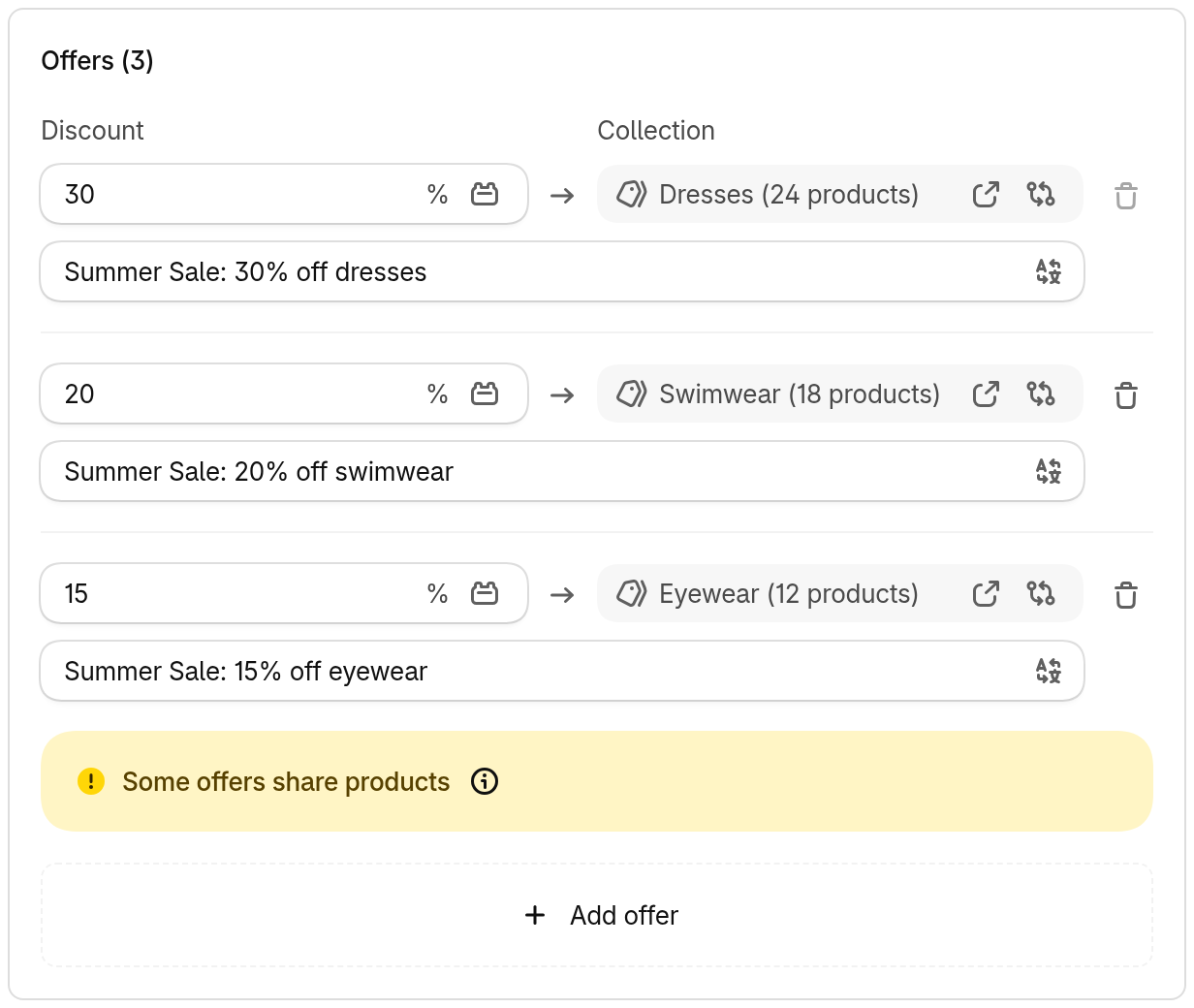Click the Dresses (24 products) collection selector
The width and height of the screenshot is (1194, 1008).
click(x=839, y=195)
